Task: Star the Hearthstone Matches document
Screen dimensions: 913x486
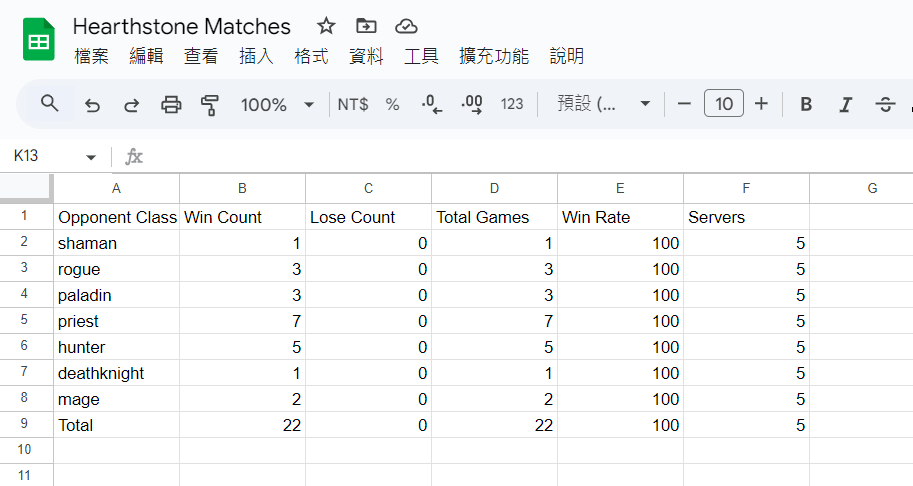Action: (326, 26)
